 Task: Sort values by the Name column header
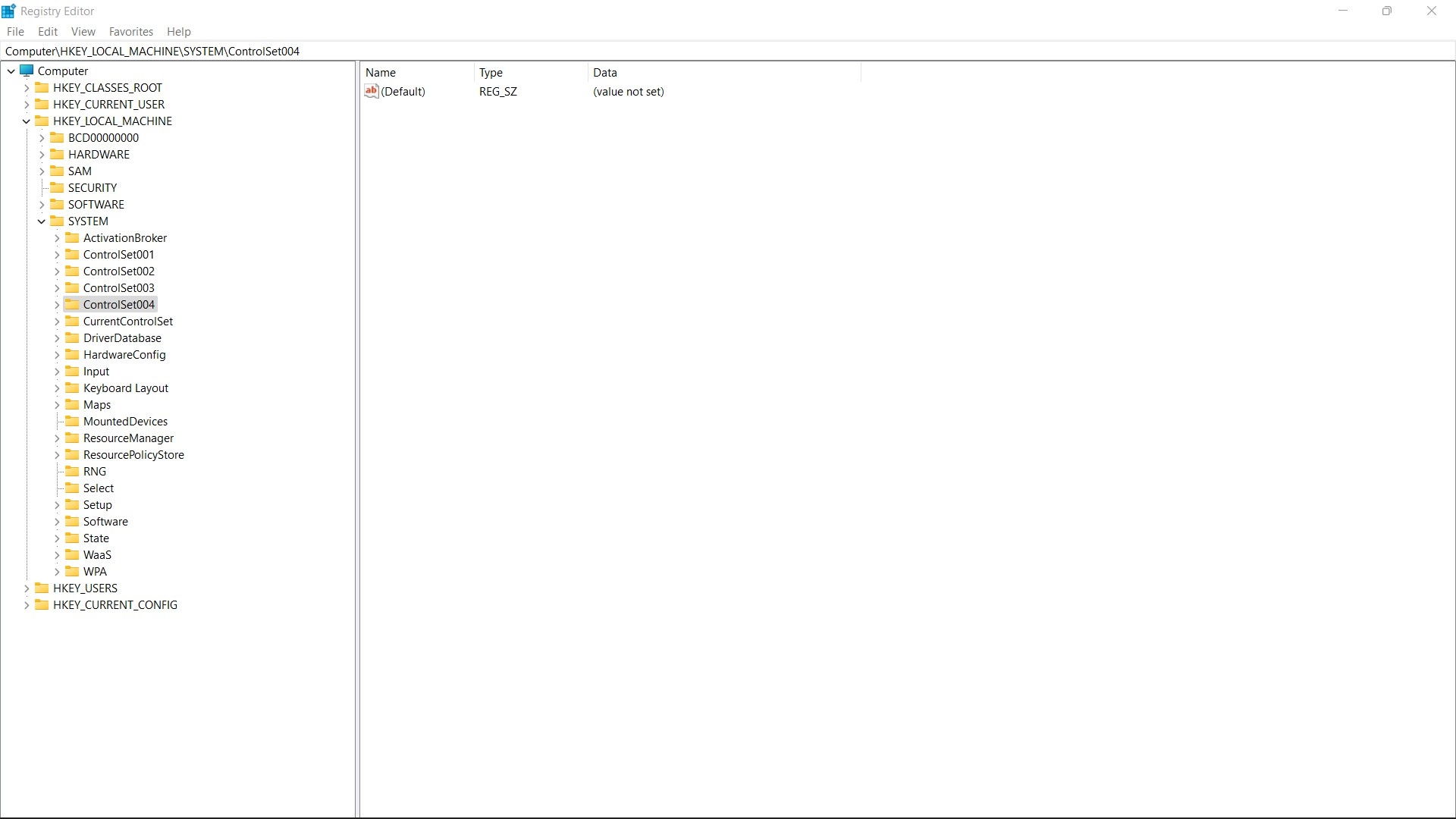click(x=417, y=72)
